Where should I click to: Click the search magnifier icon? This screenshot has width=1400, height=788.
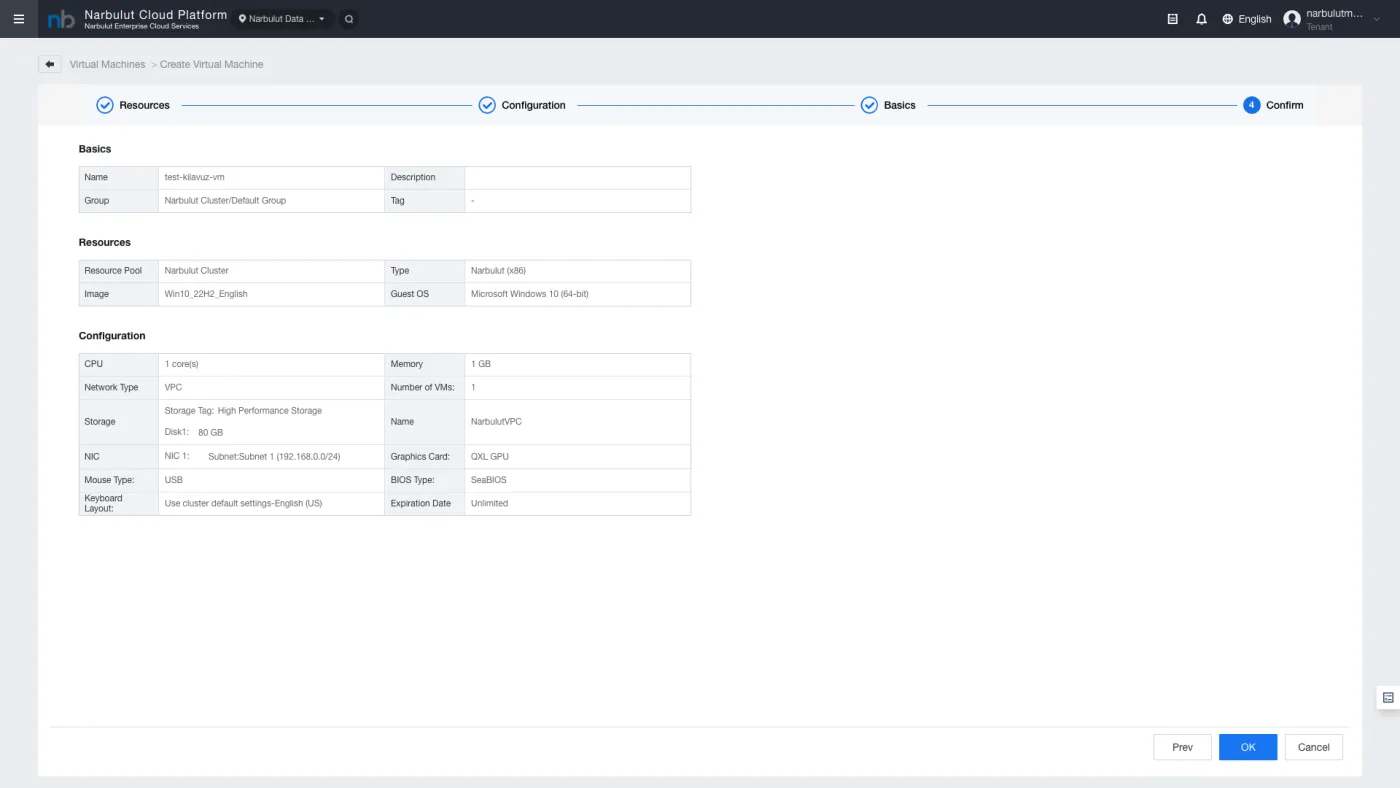[349, 19]
